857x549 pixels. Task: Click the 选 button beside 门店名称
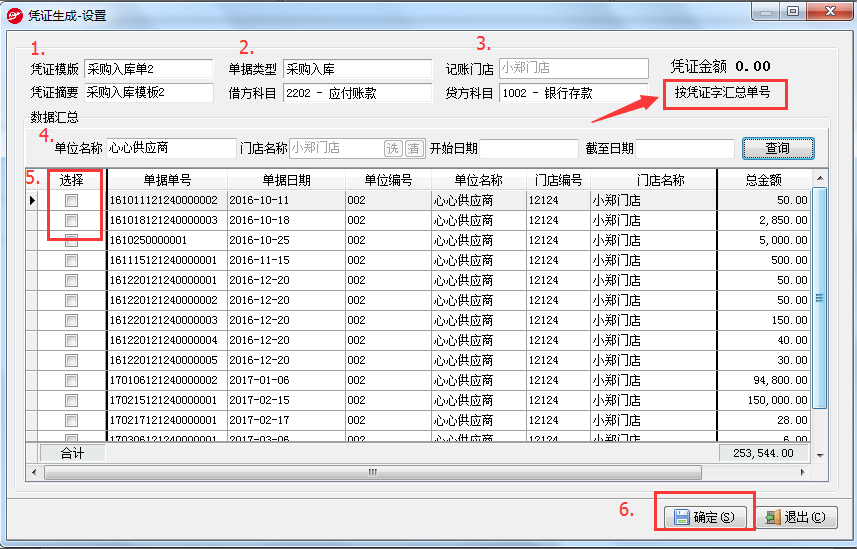[x=393, y=148]
